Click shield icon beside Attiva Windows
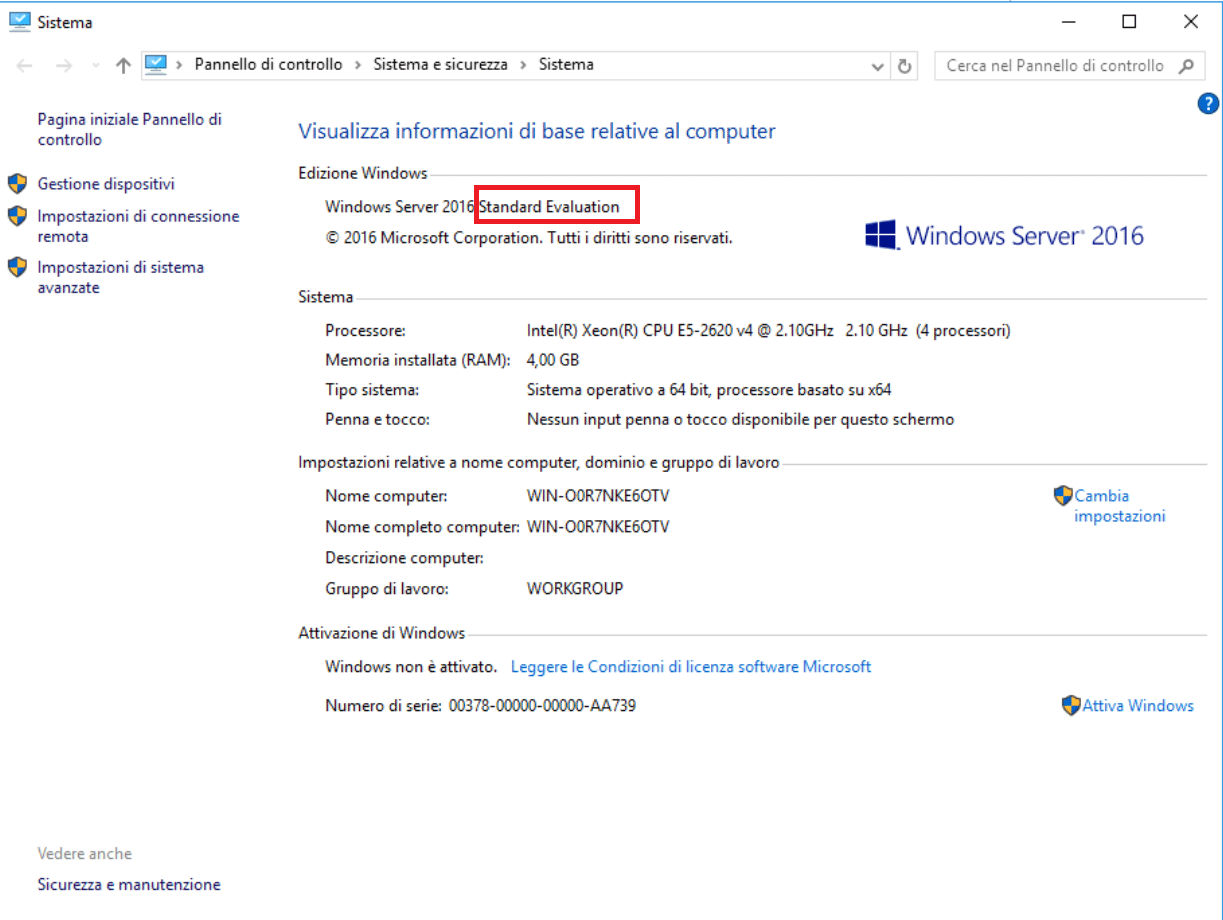The height and width of the screenshot is (920, 1223). coord(1071,705)
